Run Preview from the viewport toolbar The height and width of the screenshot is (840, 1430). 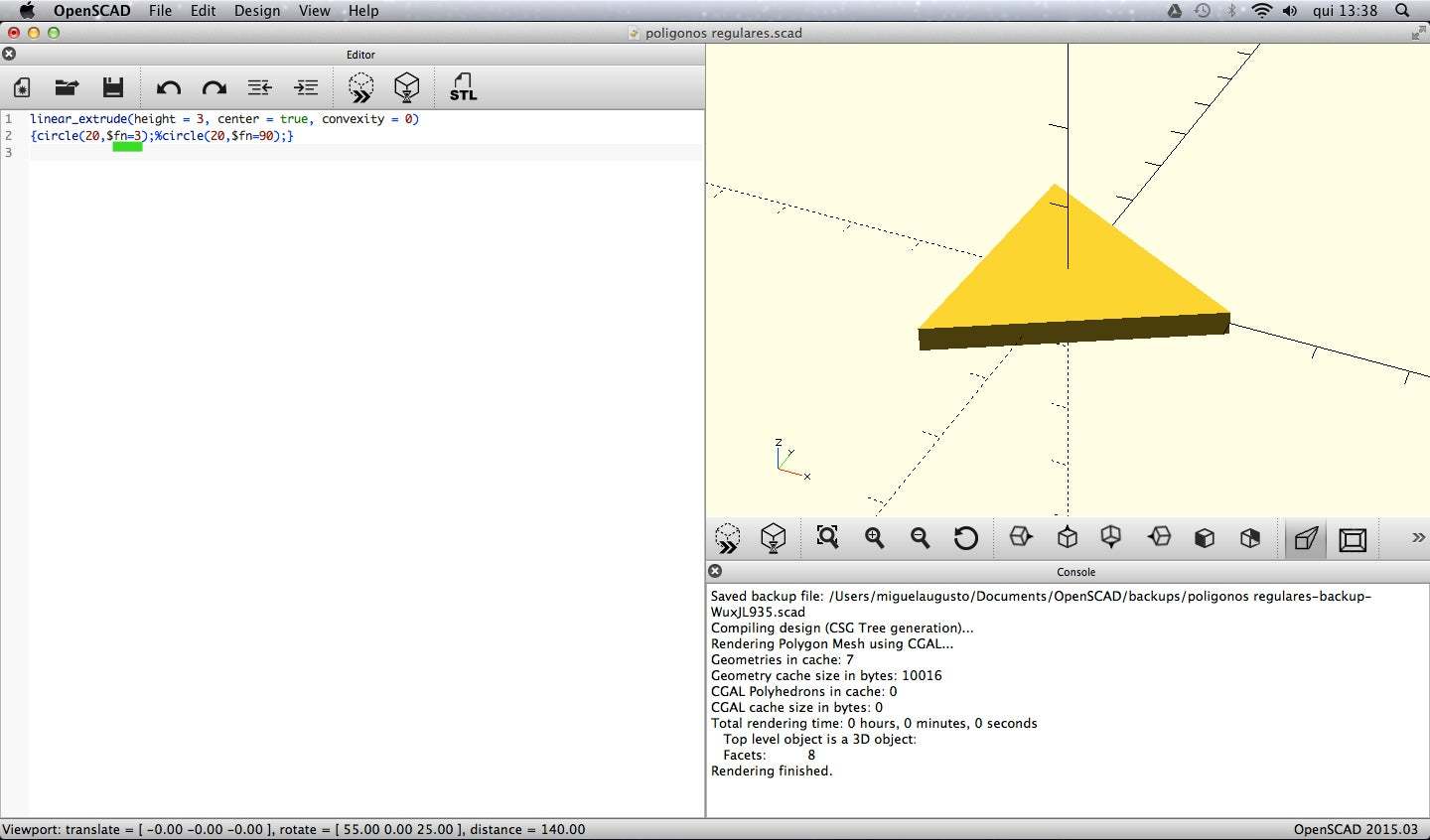(x=728, y=538)
